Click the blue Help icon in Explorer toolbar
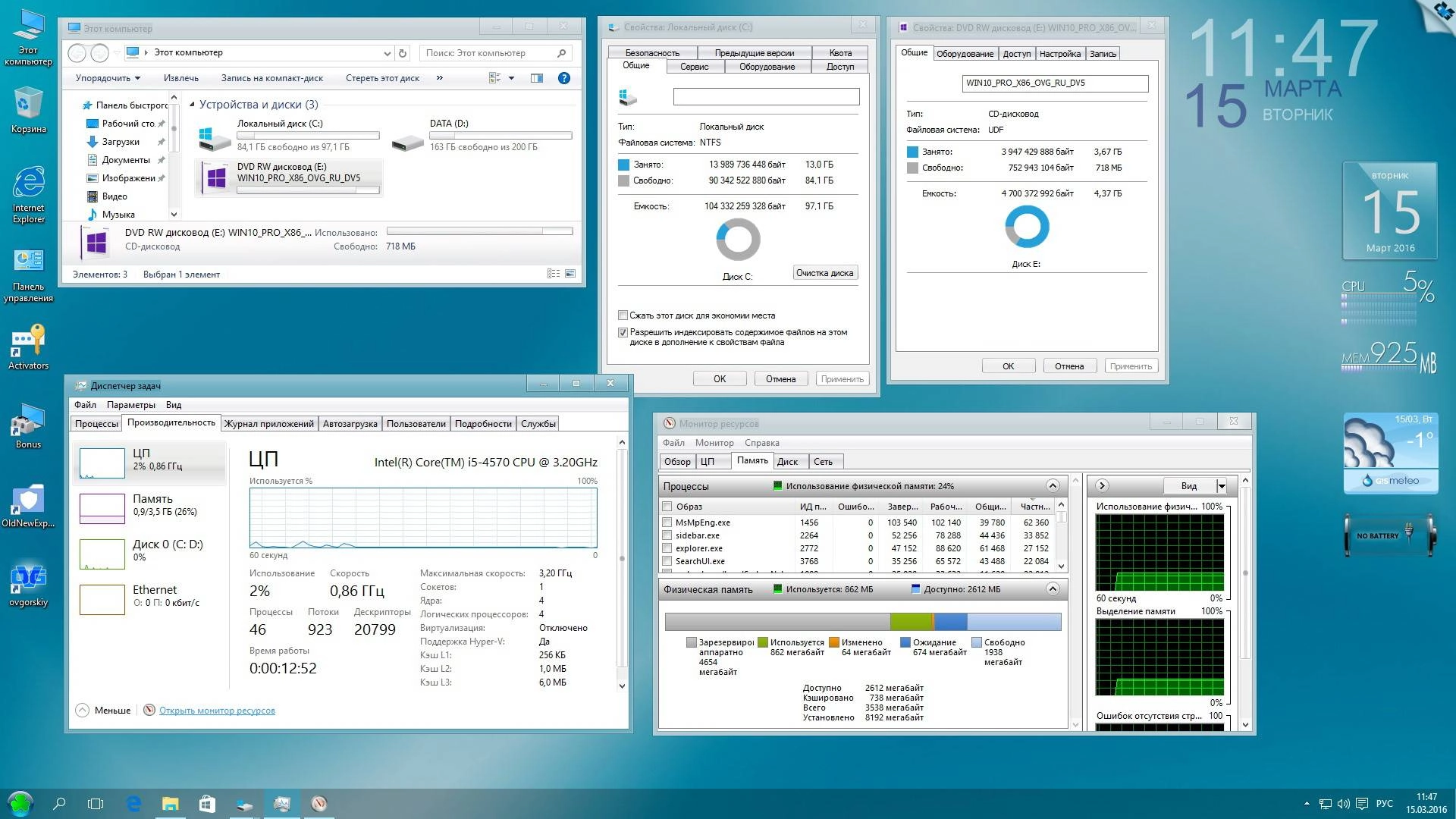 563,78
